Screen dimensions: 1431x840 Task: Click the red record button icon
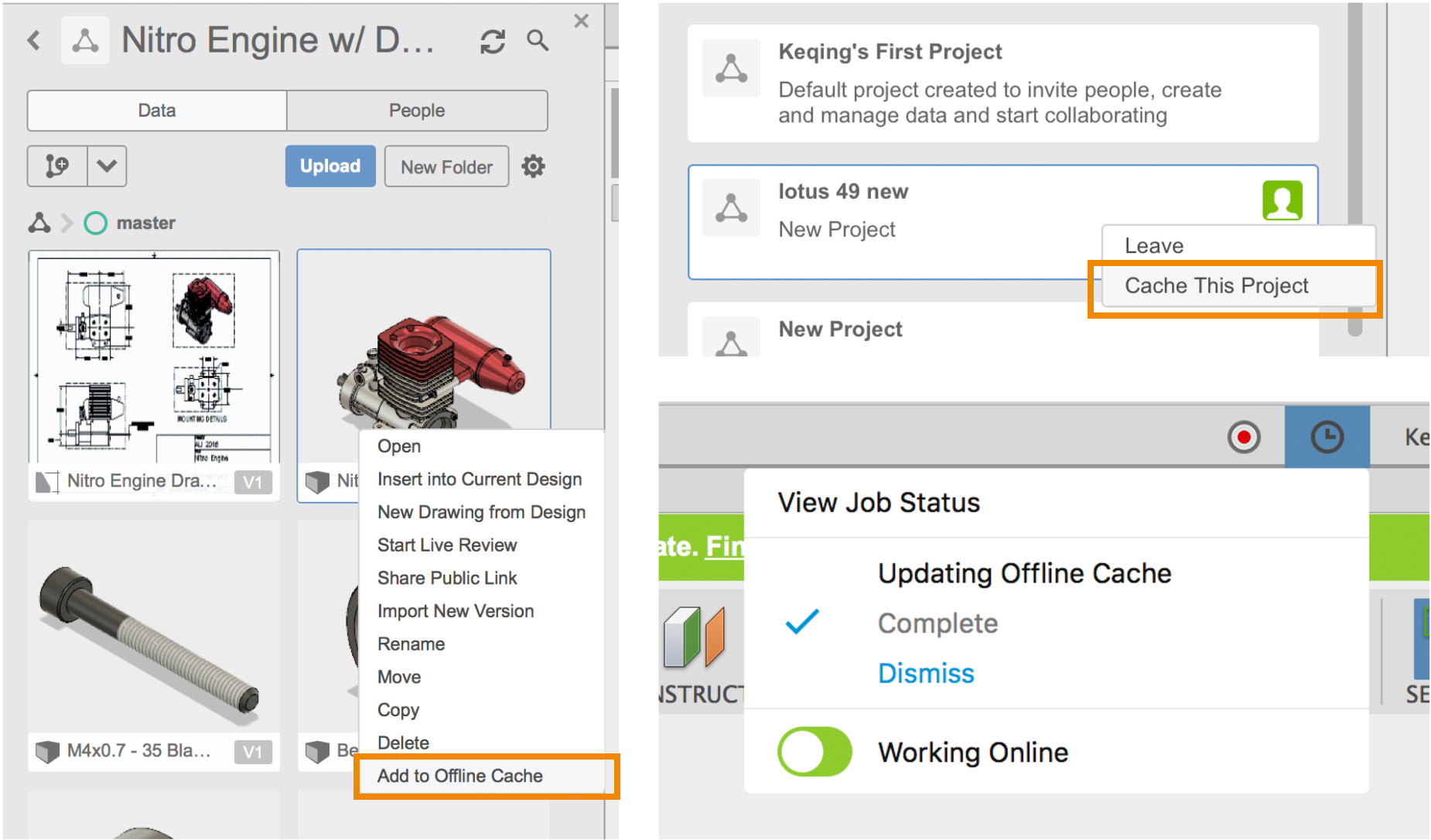pyautogui.click(x=1244, y=437)
